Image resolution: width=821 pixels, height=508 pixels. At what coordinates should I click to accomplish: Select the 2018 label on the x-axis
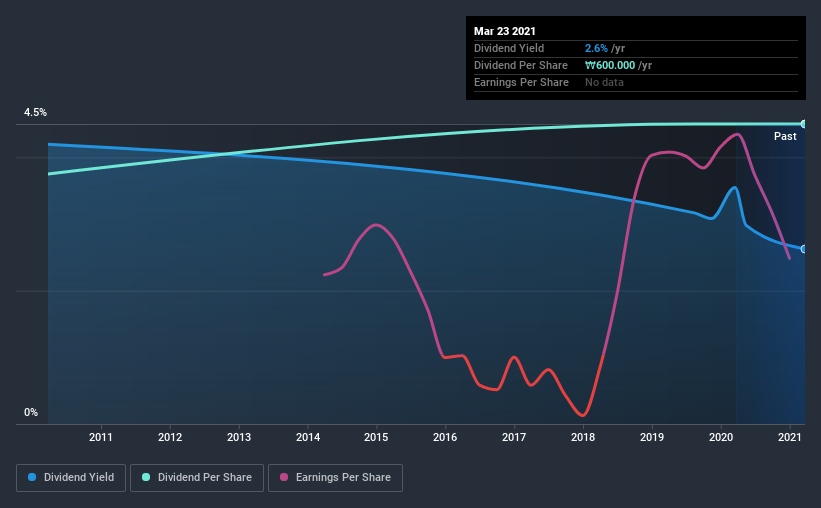click(583, 437)
